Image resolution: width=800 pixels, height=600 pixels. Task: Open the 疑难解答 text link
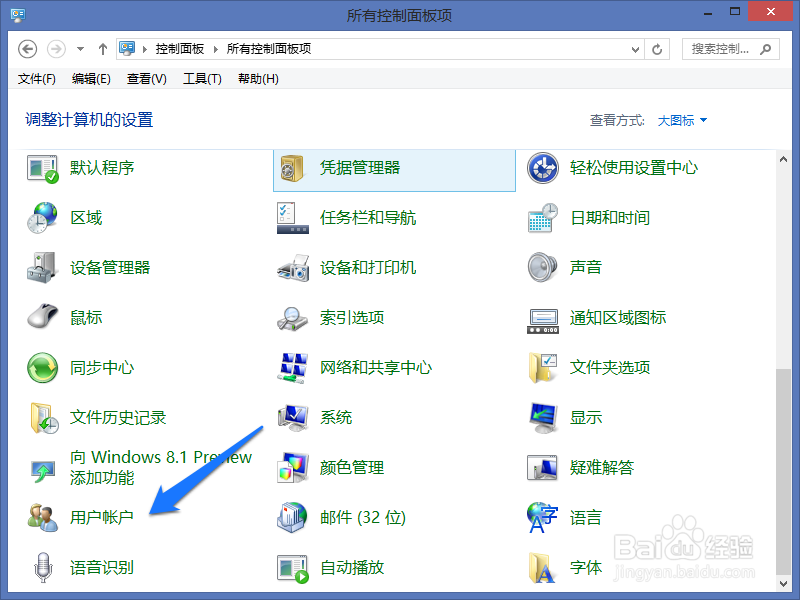[602, 467]
